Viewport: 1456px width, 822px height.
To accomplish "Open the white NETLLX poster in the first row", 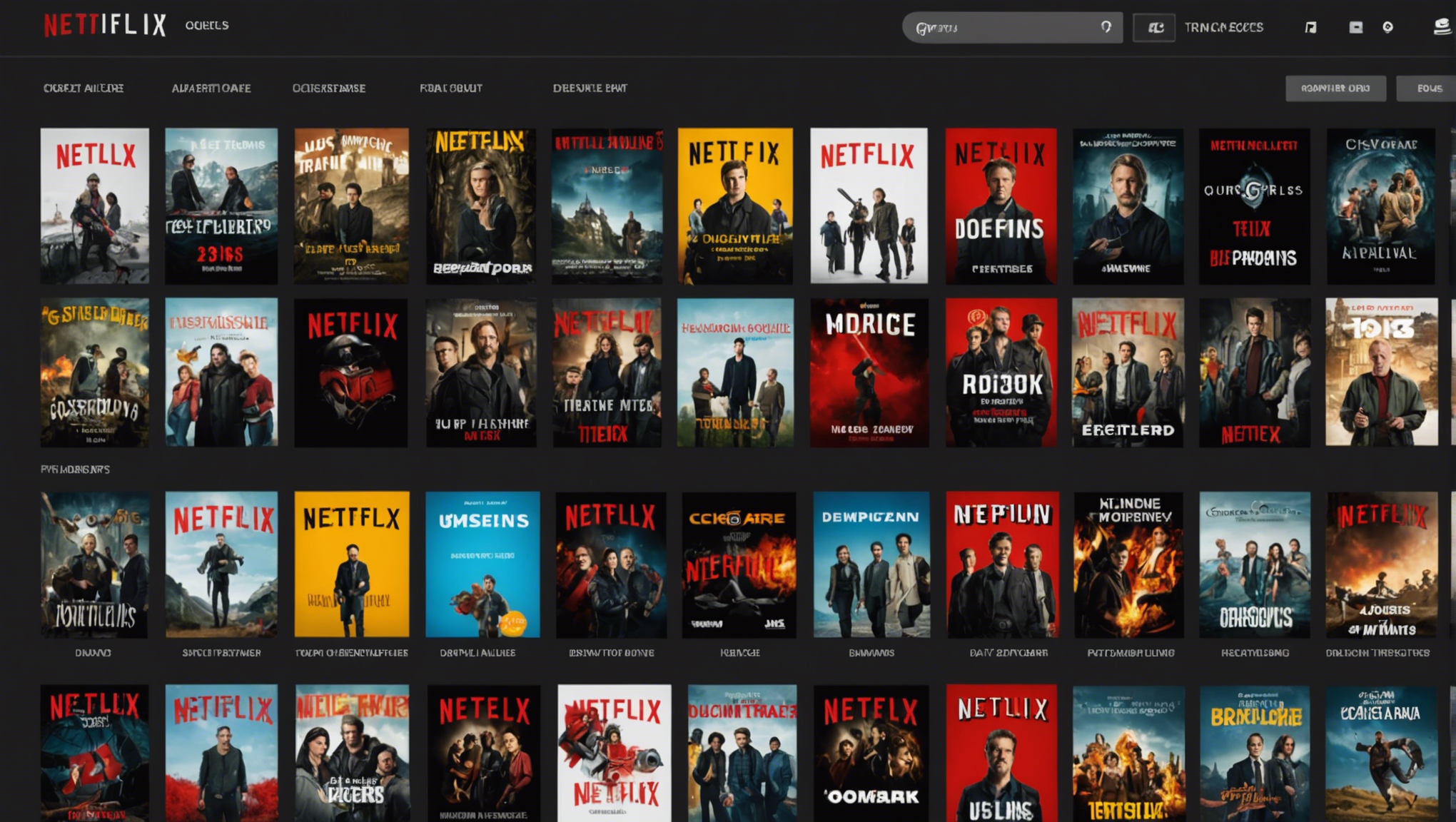I will pos(95,205).
